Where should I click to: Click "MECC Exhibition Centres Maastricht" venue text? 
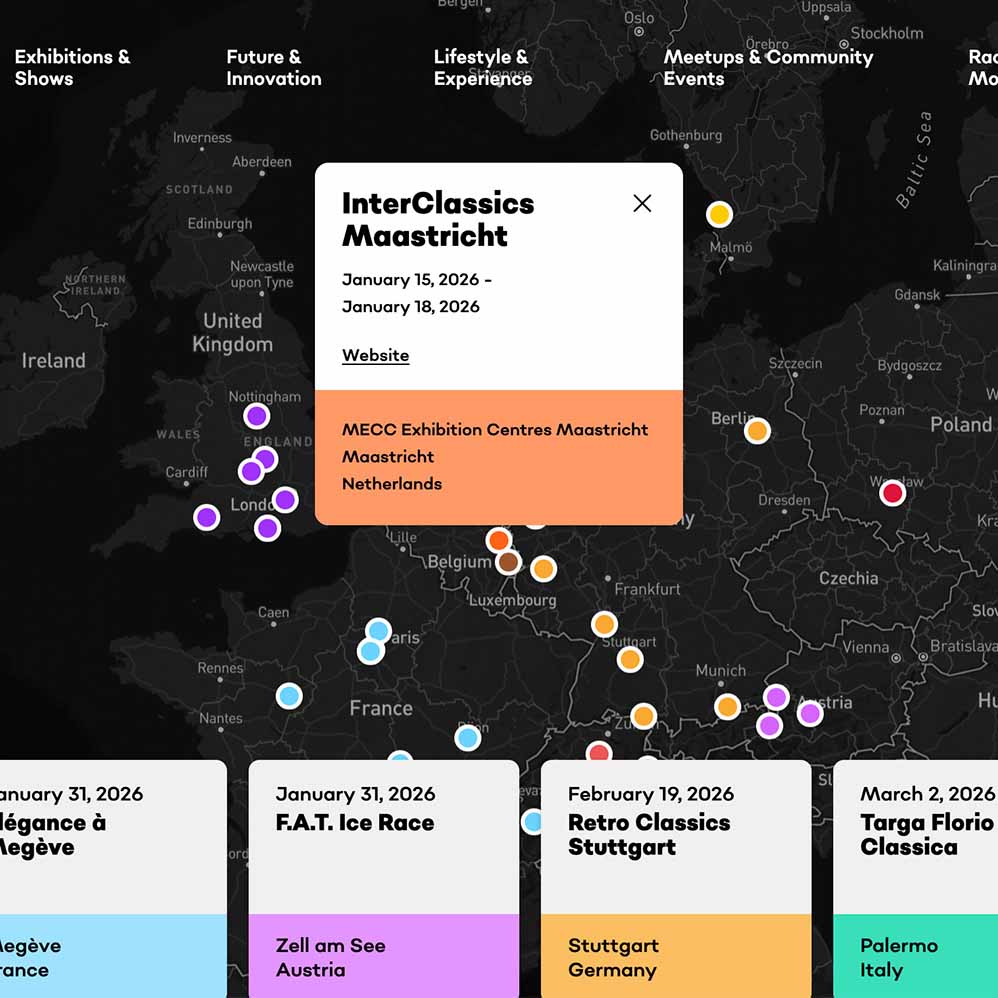495,430
